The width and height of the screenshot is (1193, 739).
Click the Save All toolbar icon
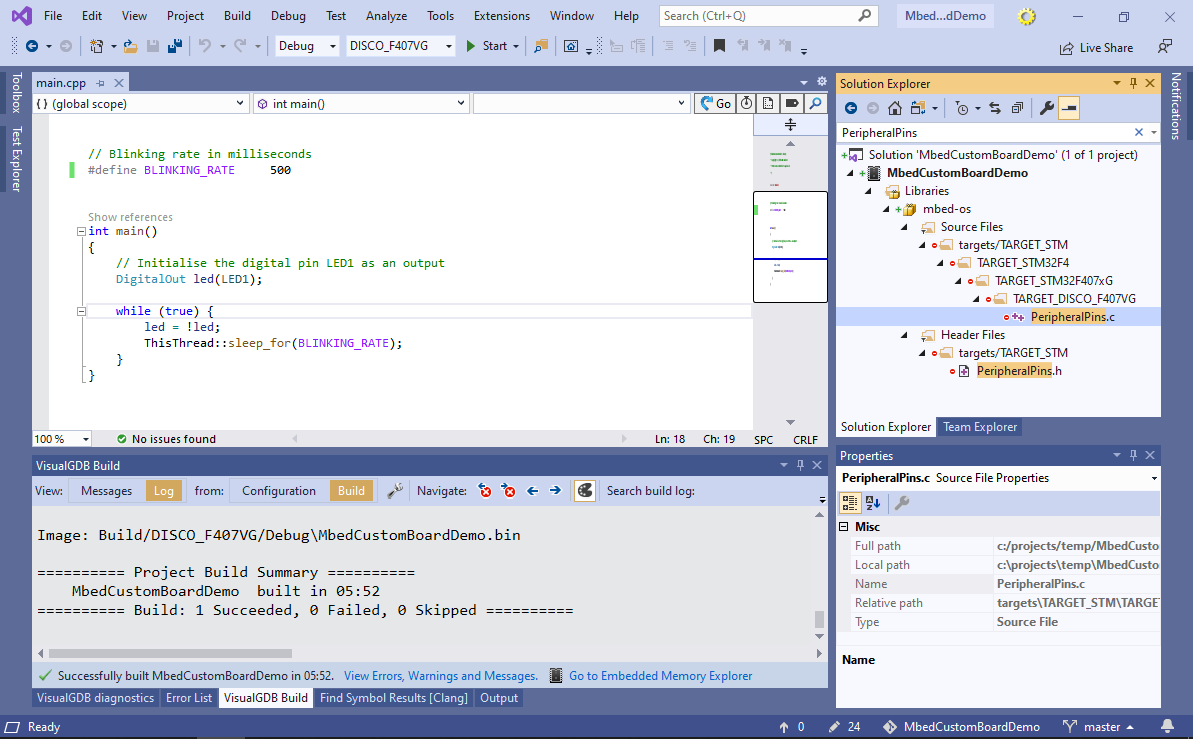pos(174,46)
